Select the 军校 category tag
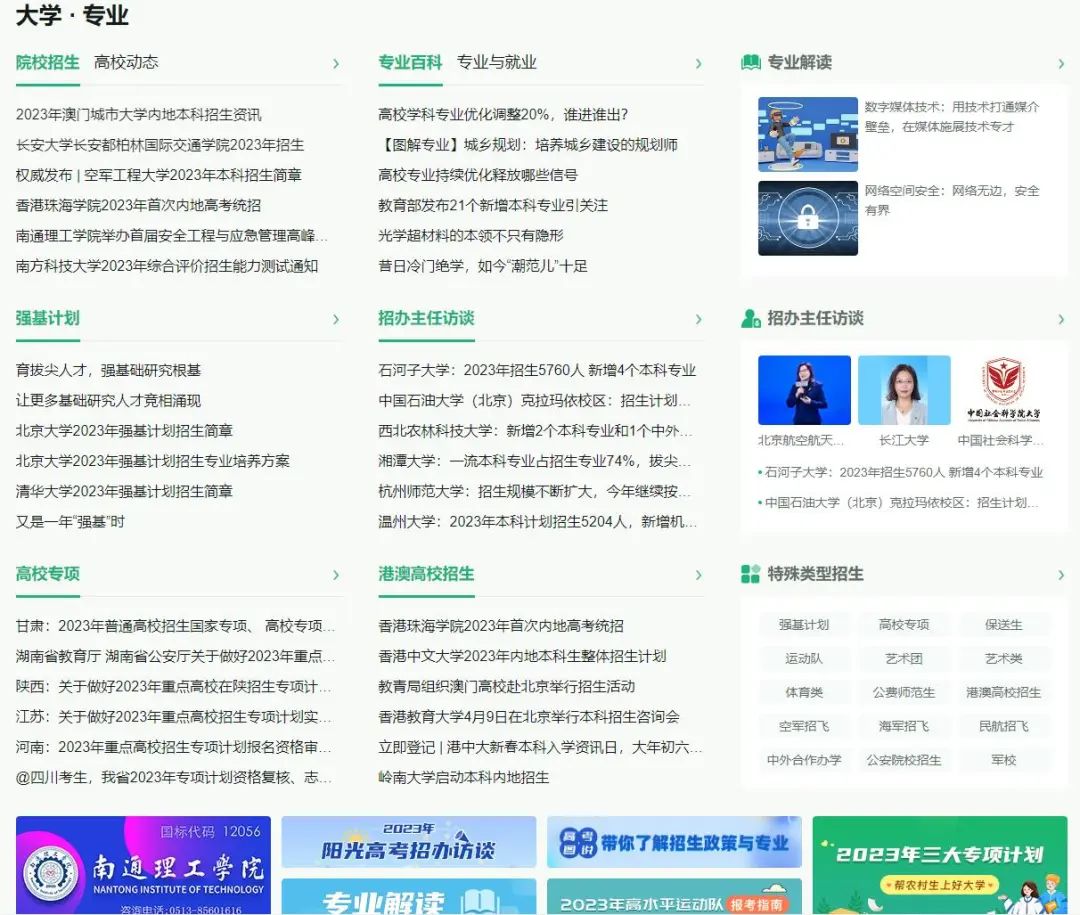Screen dimensions: 1080x915 click(x=1004, y=760)
